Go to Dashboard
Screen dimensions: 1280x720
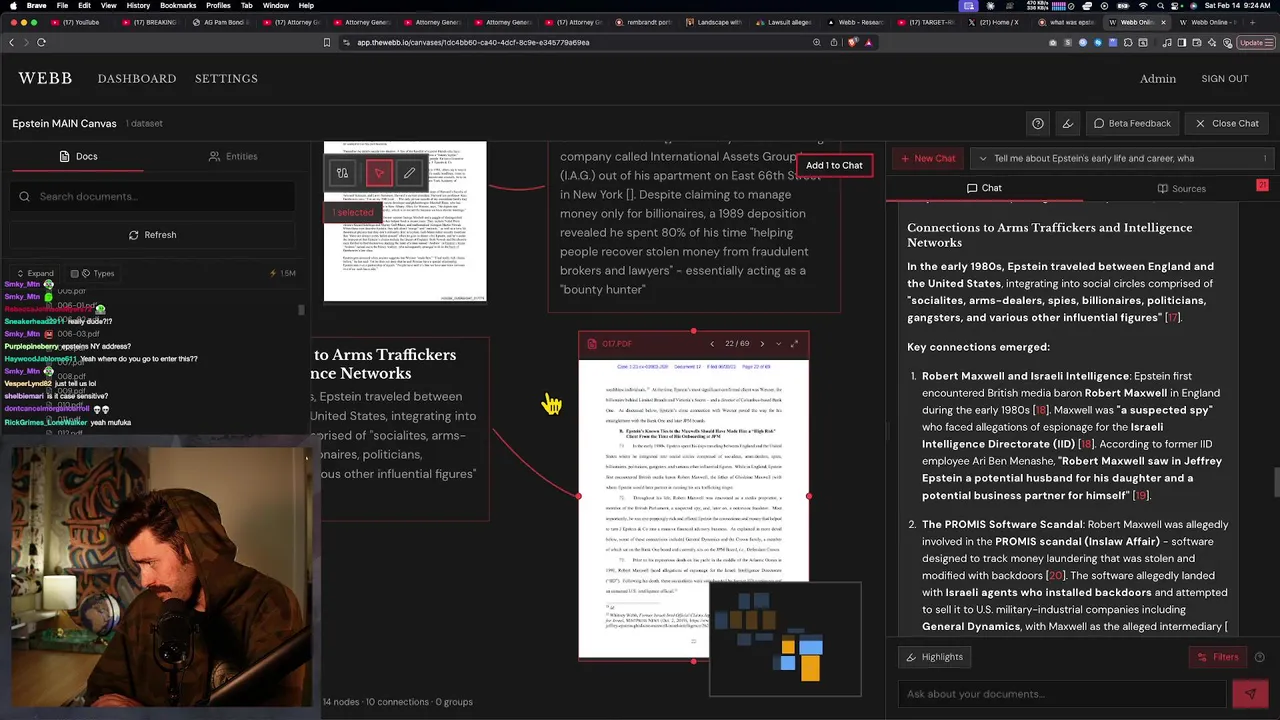tap(137, 78)
